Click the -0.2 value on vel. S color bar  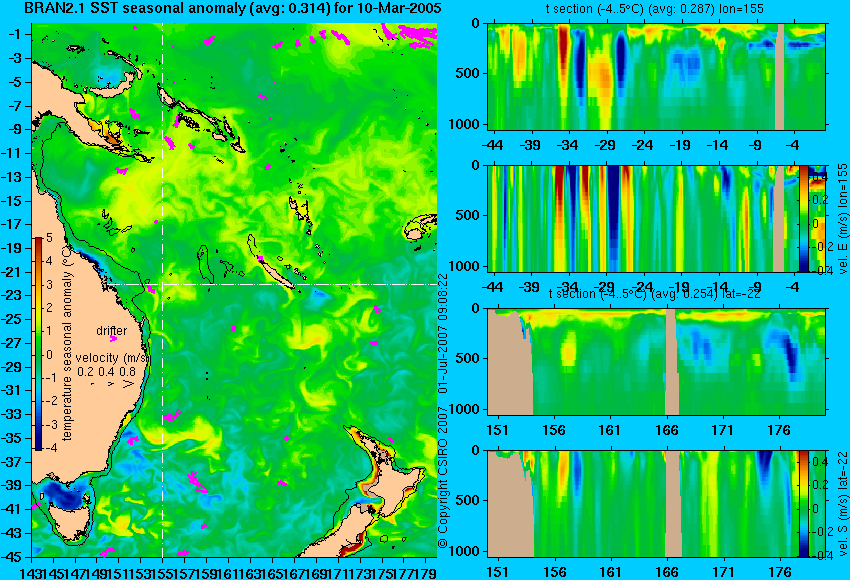(x=819, y=532)
